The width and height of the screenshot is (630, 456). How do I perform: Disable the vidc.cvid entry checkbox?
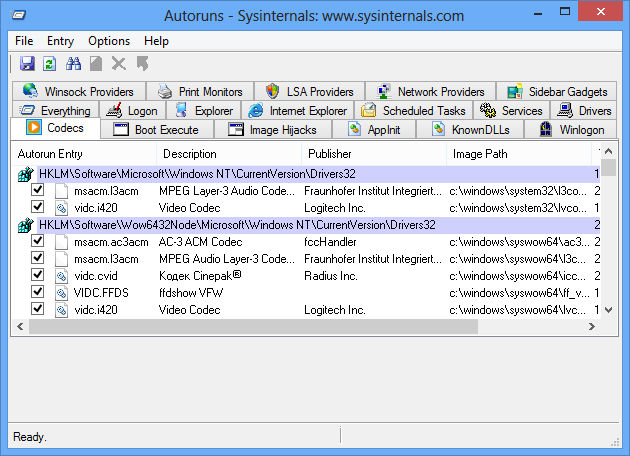pyautogui.click(x=38, y=276)
